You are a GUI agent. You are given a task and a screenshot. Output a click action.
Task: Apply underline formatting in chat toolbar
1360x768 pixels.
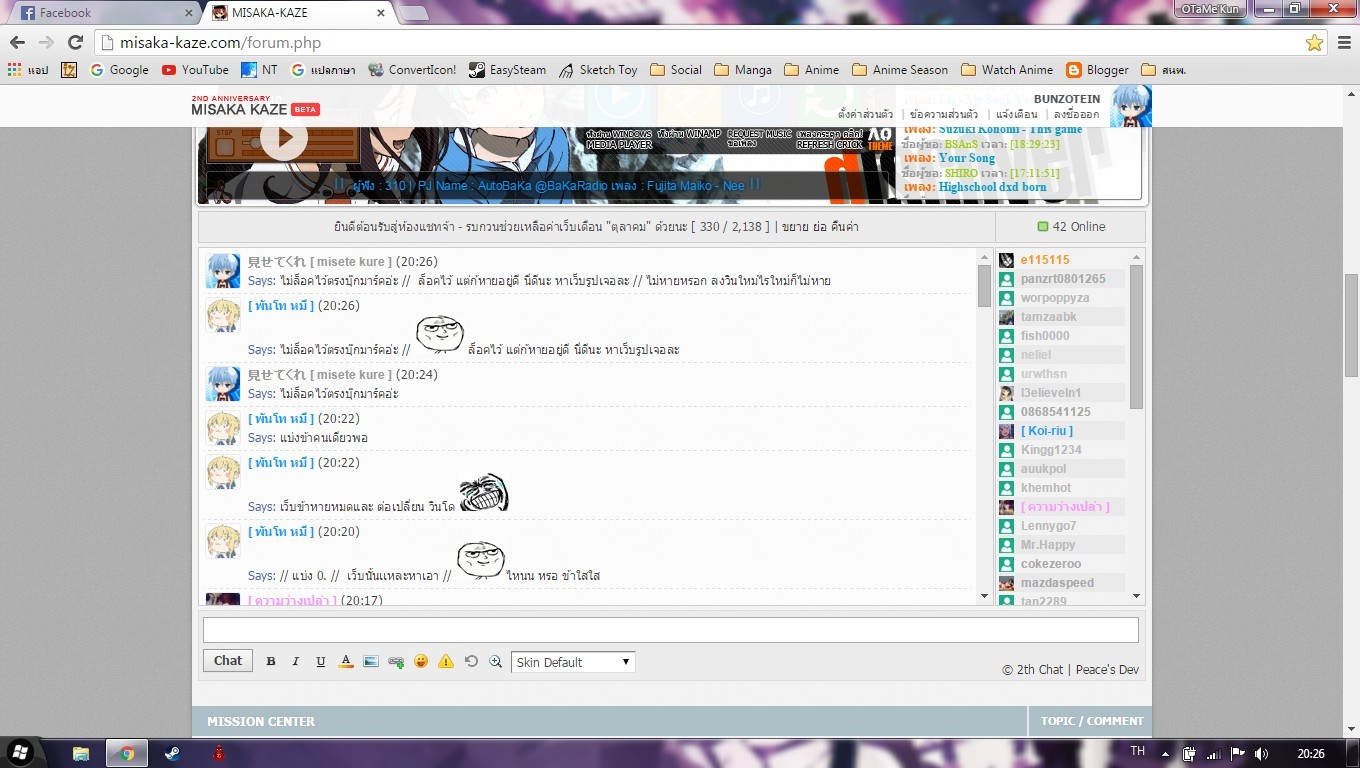coord(321,661)
